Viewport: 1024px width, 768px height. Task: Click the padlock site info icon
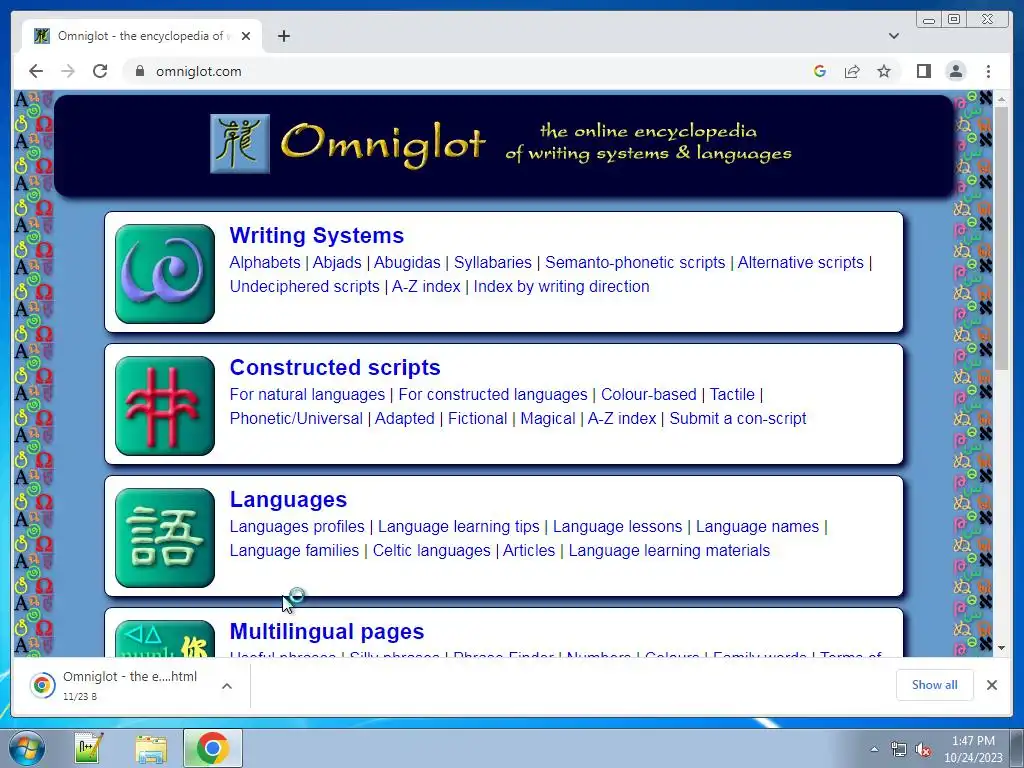(139, 71)
